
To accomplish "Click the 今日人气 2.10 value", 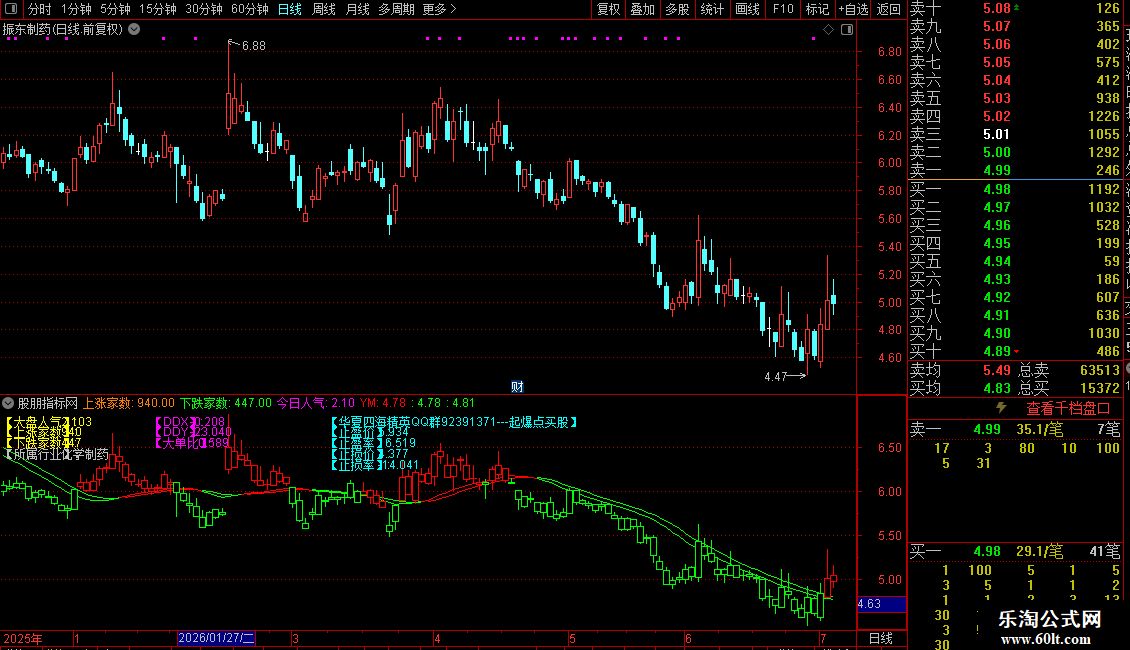I will pyautogui.click(x=316, y=403).
